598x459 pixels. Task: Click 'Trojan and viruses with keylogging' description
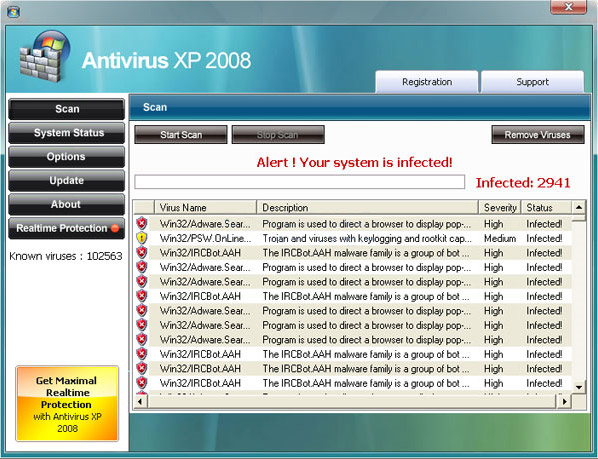click(367, 238)
